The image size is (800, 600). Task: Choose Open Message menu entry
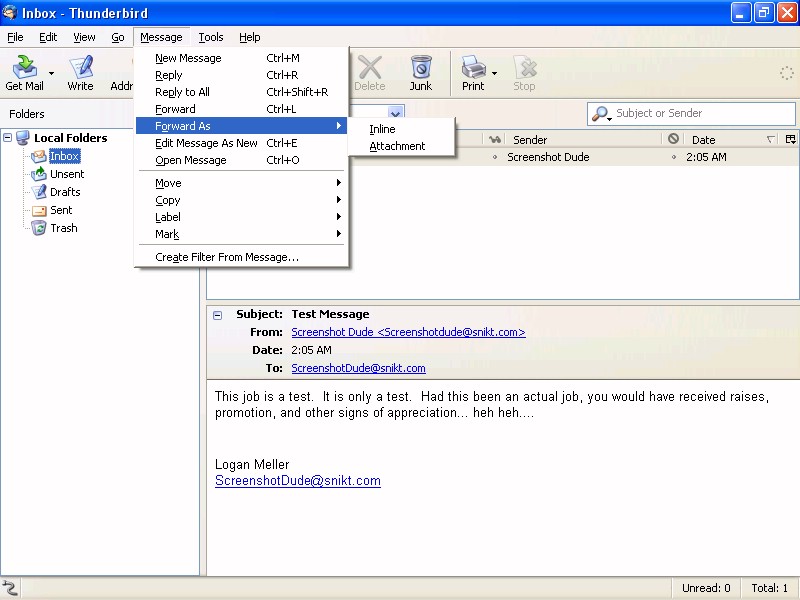pyautogui.click(x=242, y=160)
